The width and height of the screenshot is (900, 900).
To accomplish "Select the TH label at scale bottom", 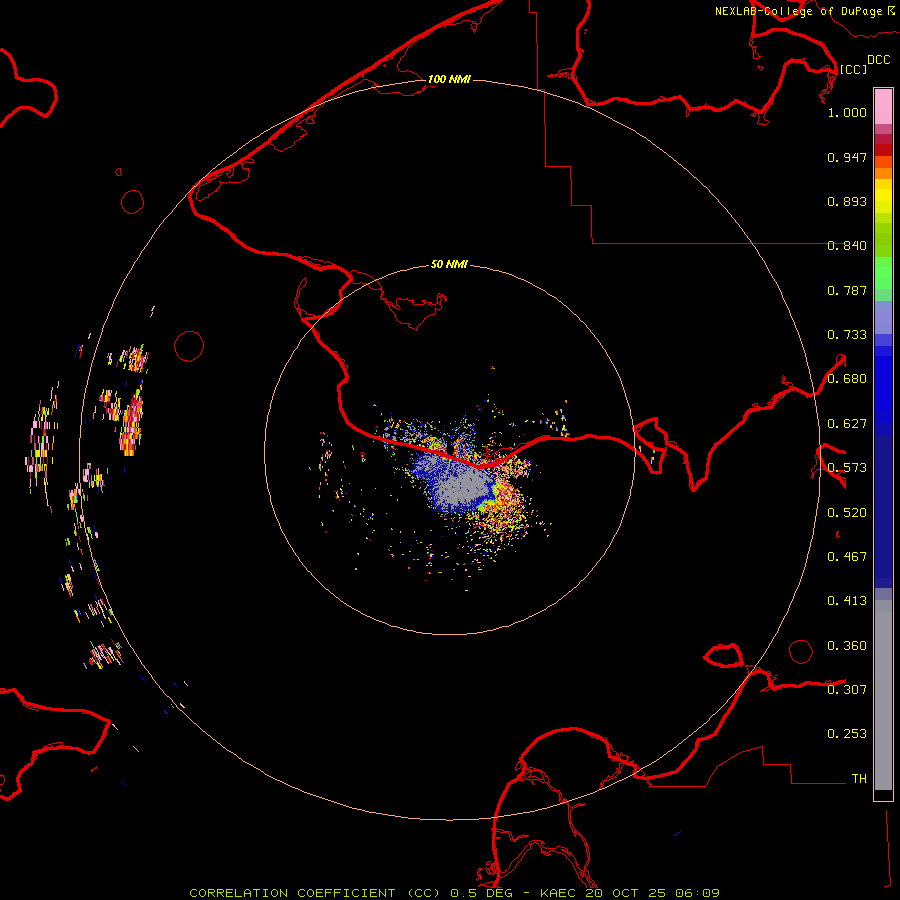I will coord(859,778).
